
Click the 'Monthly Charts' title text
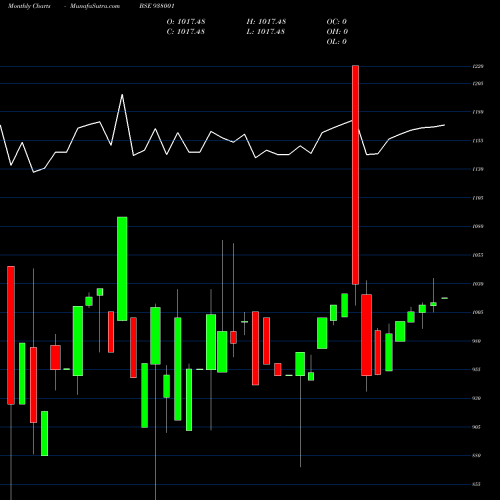(x=29, y=6)
